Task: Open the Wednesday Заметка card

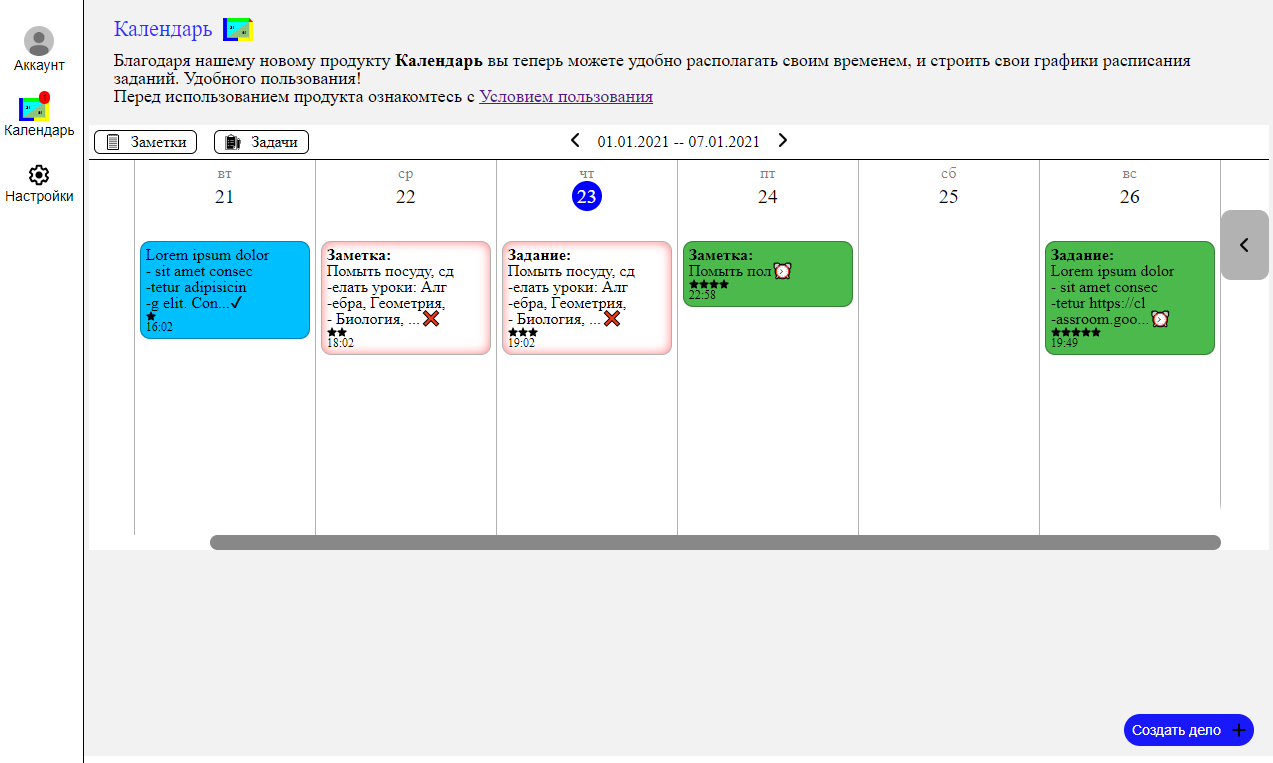Action: 406,298
